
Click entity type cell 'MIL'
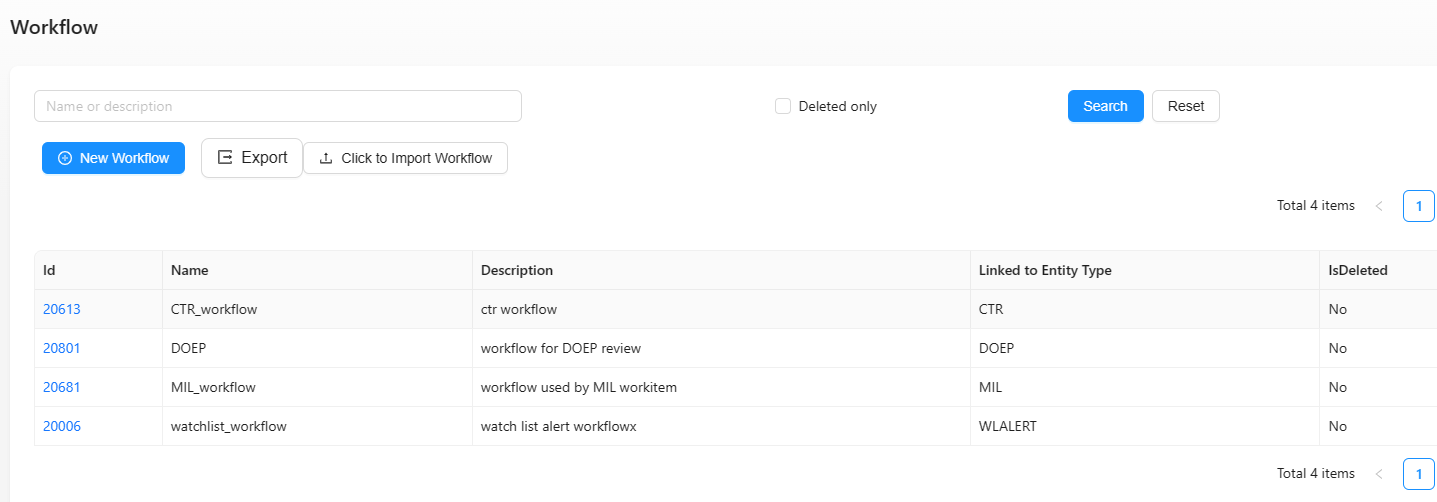(x=1144, y=387)
